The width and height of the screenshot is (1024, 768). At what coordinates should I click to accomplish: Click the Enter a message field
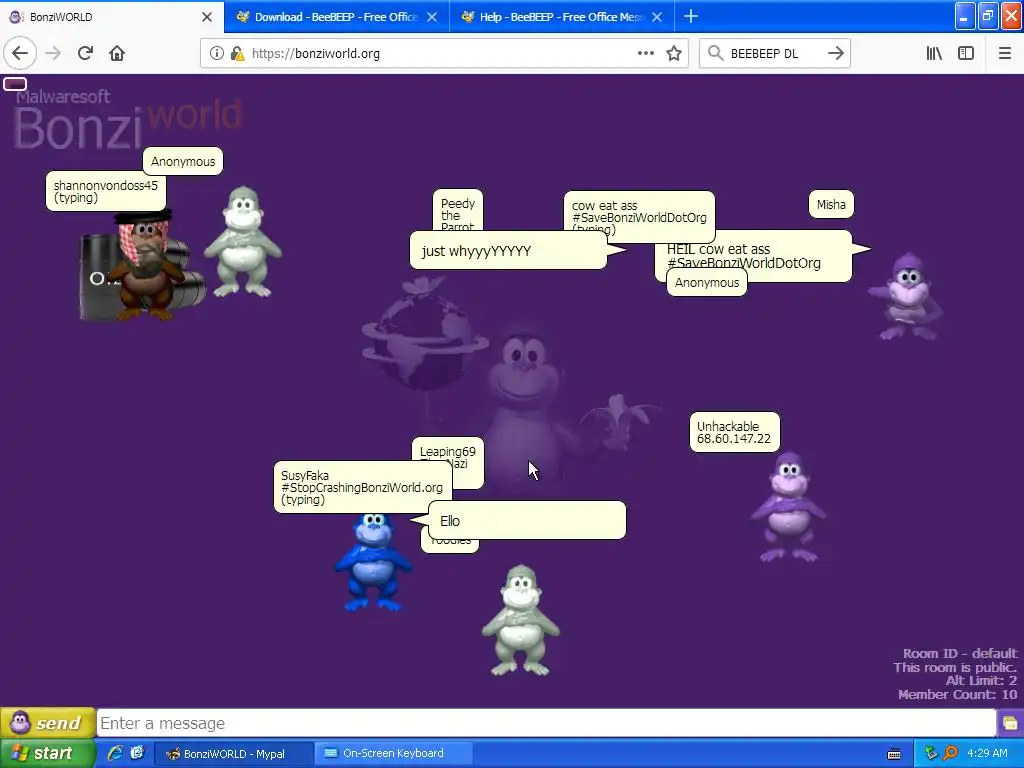pos(546,723)
